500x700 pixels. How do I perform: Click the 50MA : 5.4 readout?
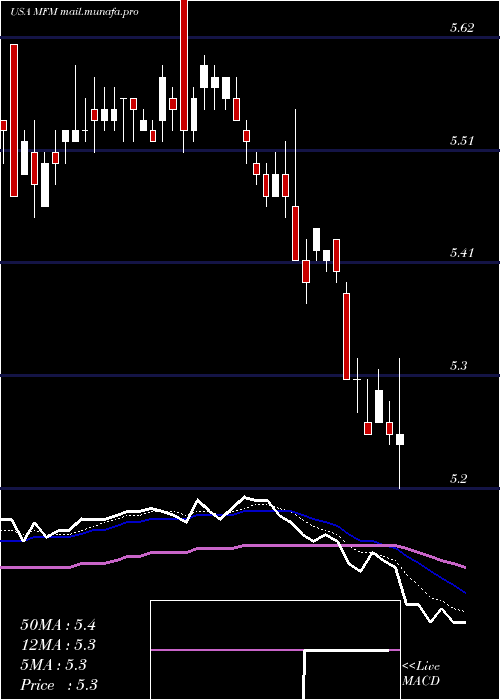tap(58, 625)
